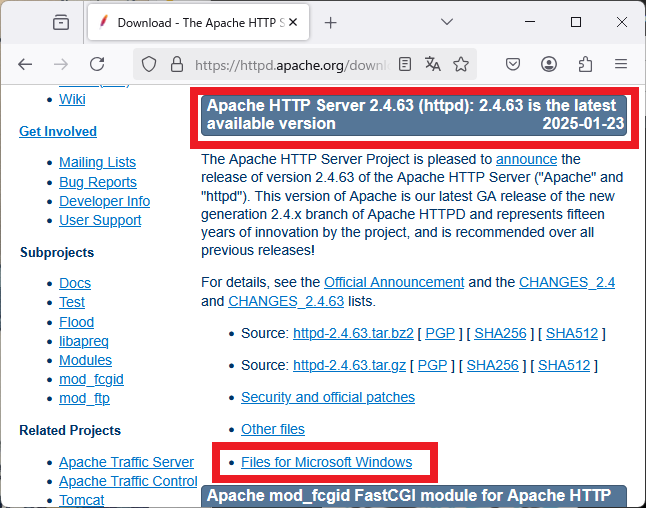This screenshot has width=646, height=508.
Task: Click the Forward navigation arrow
Action: (x=61, y=64)
